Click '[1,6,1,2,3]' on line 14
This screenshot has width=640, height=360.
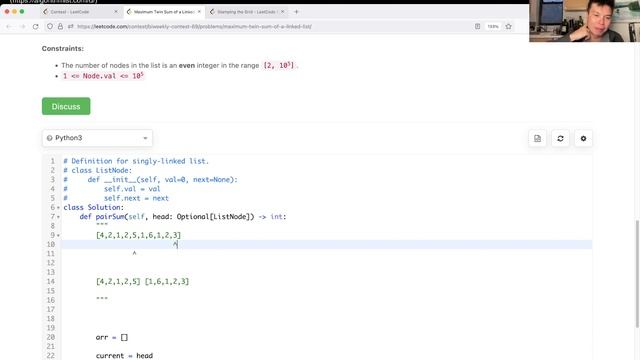point(167,282)
